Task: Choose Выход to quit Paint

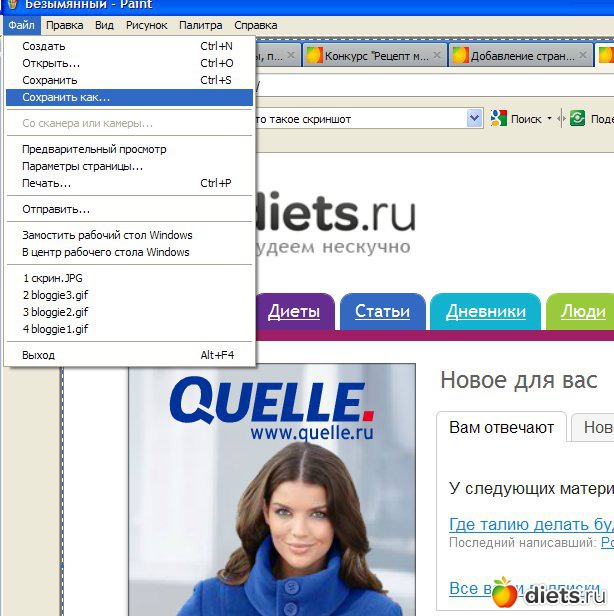Action: click(x=39, y=355)
